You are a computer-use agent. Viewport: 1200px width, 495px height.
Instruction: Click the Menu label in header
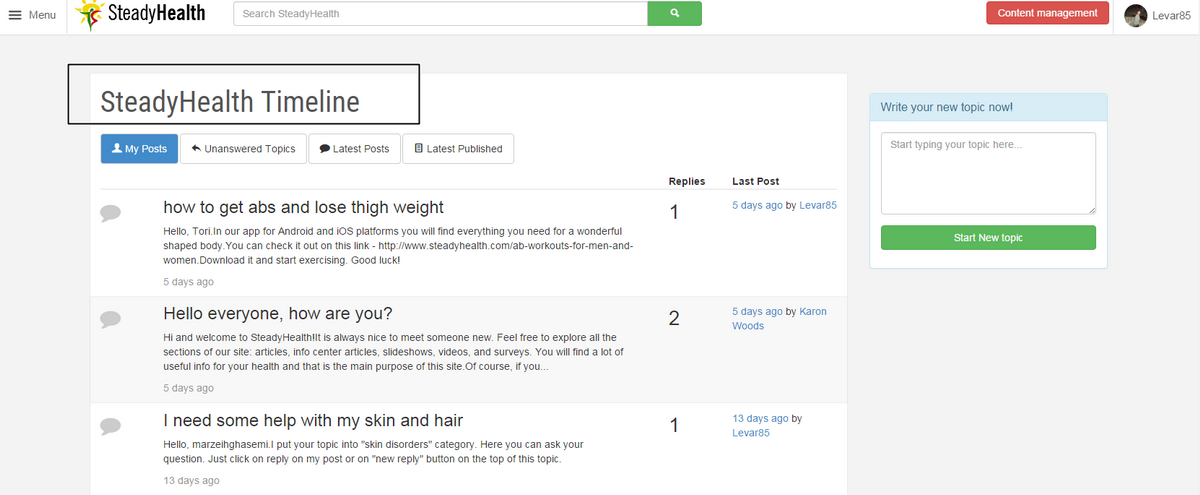[42, 15]
